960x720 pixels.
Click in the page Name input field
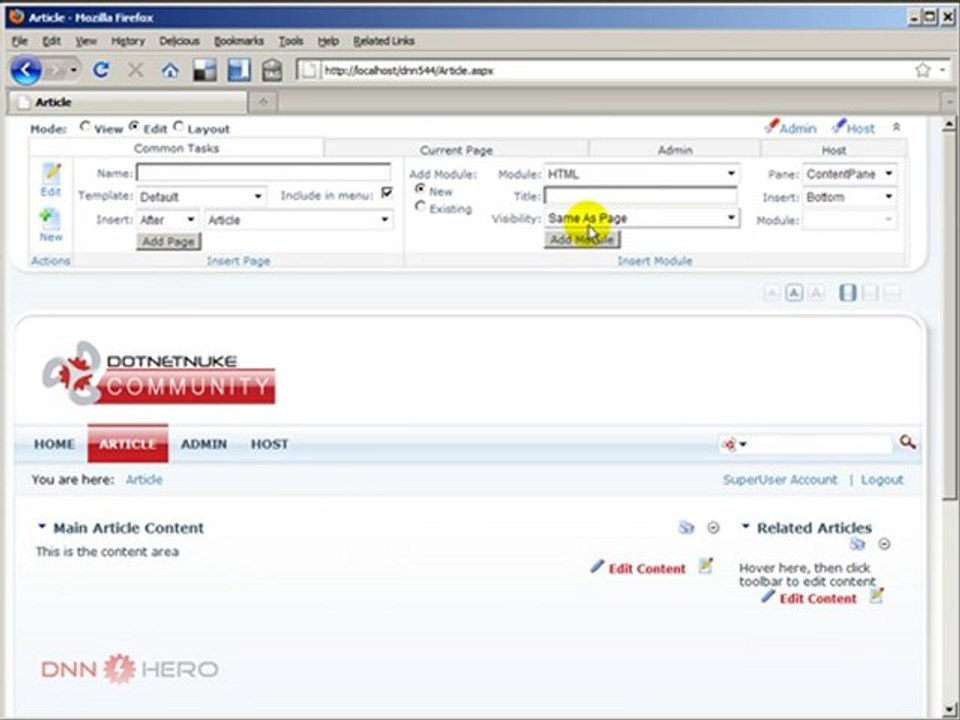pos(263,173)
